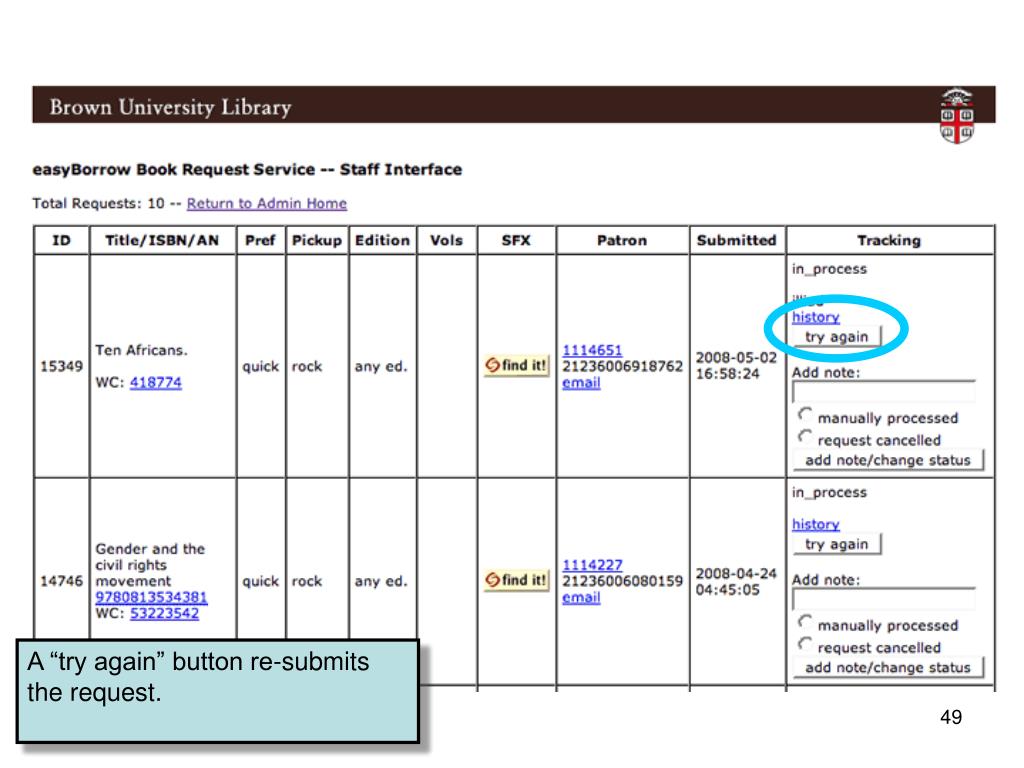Select request cancelled for request 15349
Screen dimensions: 1024x768
pyautogui.click(x=805, y=437)
